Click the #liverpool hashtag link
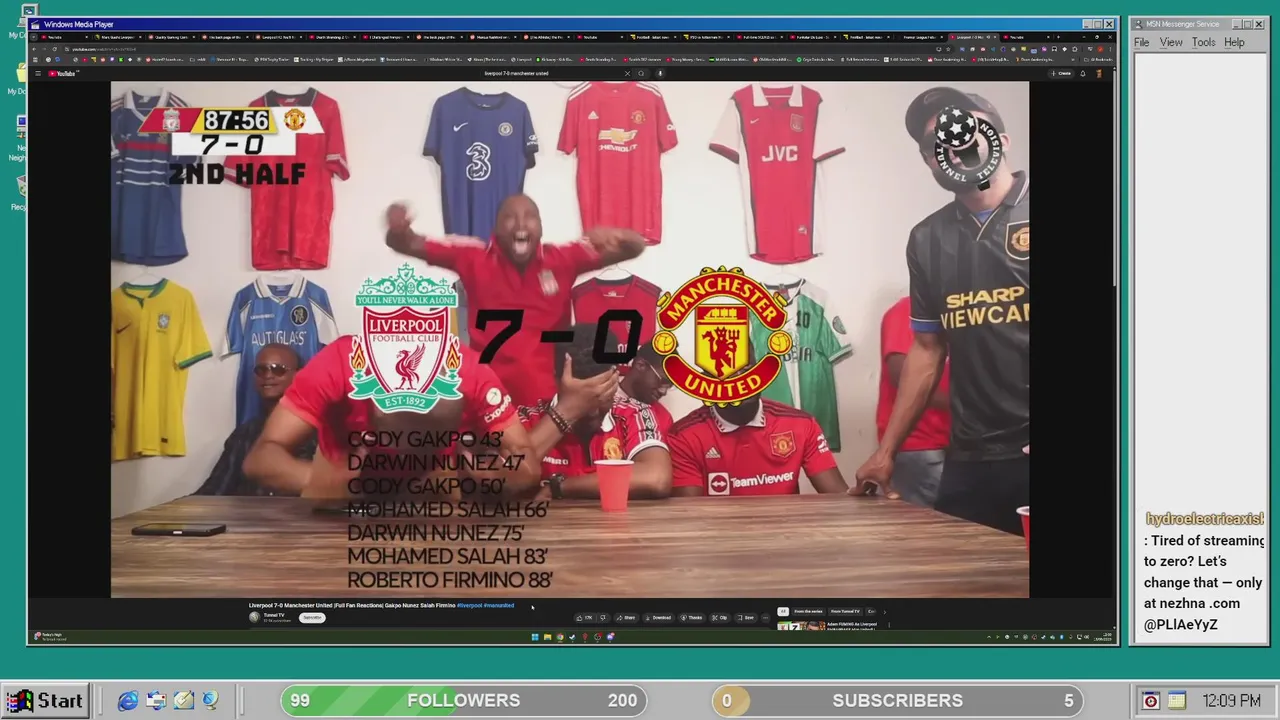This screenshot has width=1280, height=720. pyautogui.click(x=469, y=605)
